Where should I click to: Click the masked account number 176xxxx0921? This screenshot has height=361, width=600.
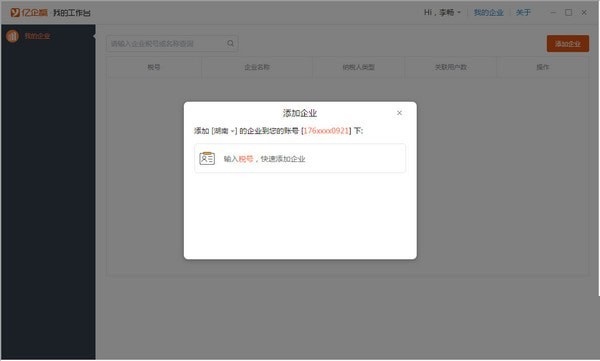326,131
